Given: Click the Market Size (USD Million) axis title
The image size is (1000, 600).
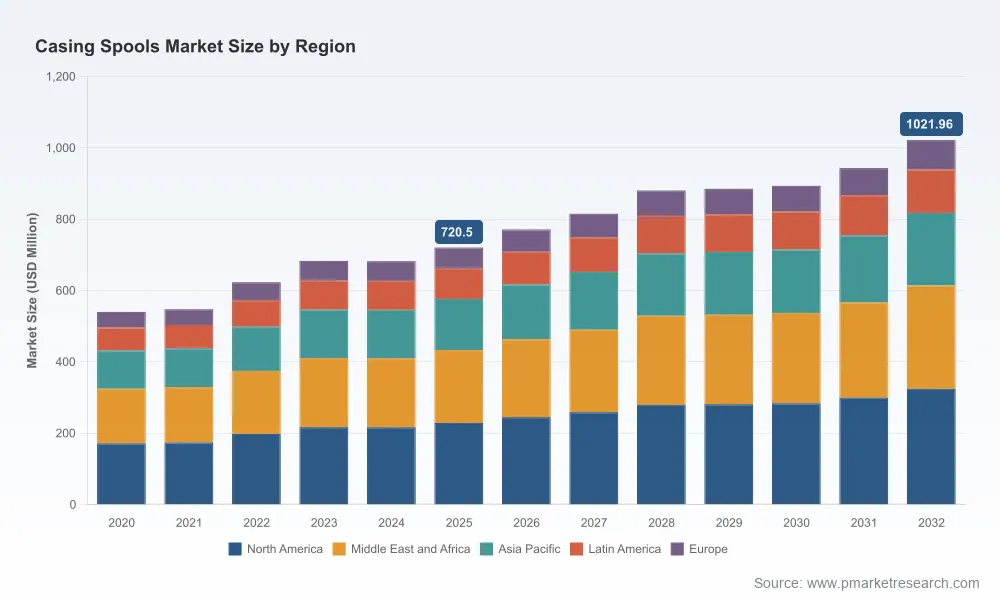Looking at the screenshot, I should click(32, 290).
